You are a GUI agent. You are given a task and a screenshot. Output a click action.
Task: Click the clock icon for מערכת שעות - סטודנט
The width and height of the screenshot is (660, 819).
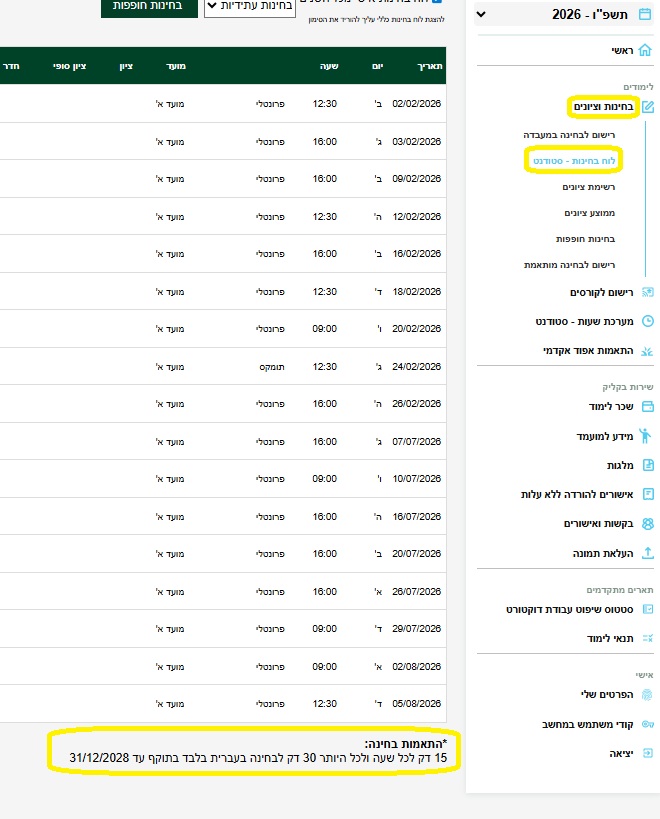648,321
